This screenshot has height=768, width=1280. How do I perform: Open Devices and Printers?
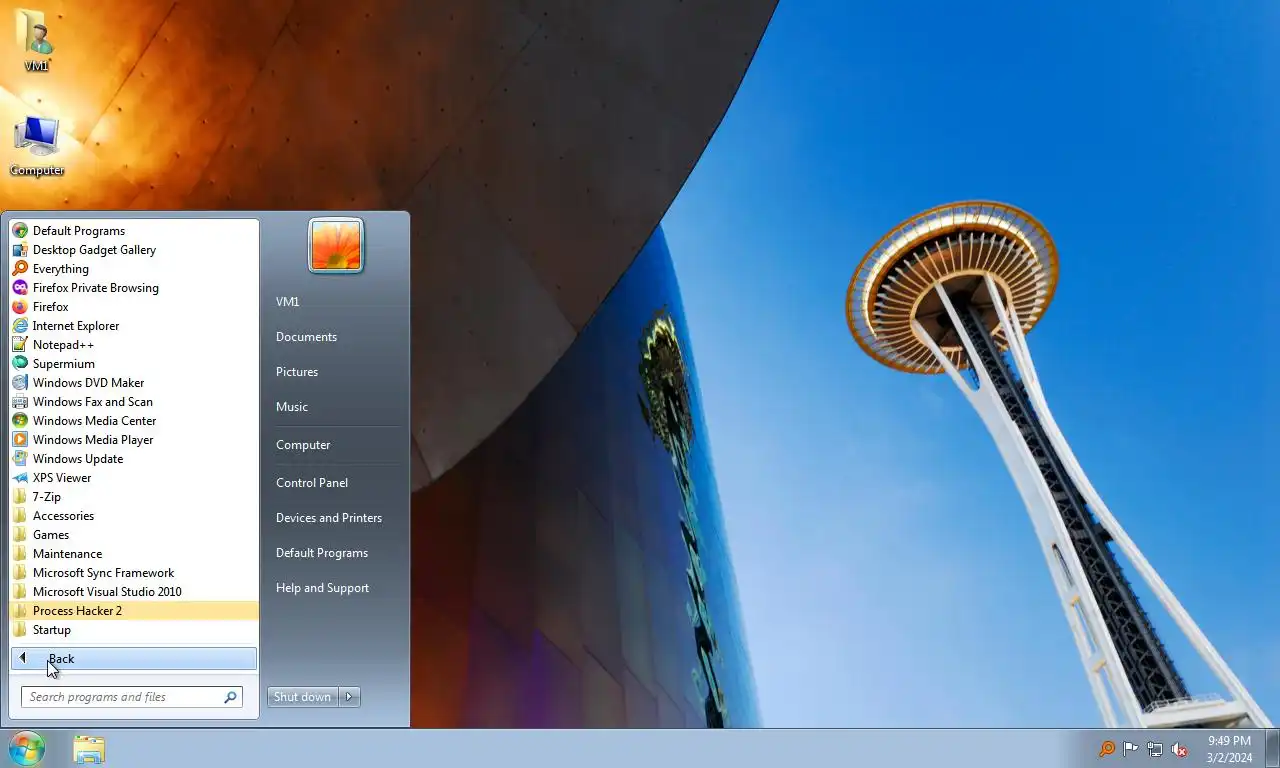pos(336,518)
